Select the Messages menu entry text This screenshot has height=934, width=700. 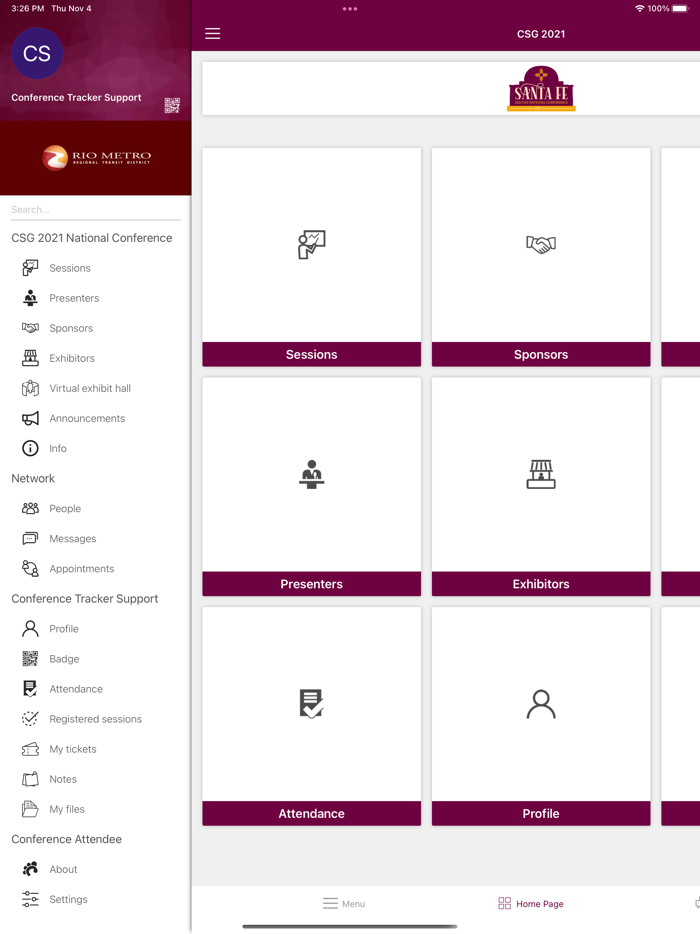click(x=73, y=538)
